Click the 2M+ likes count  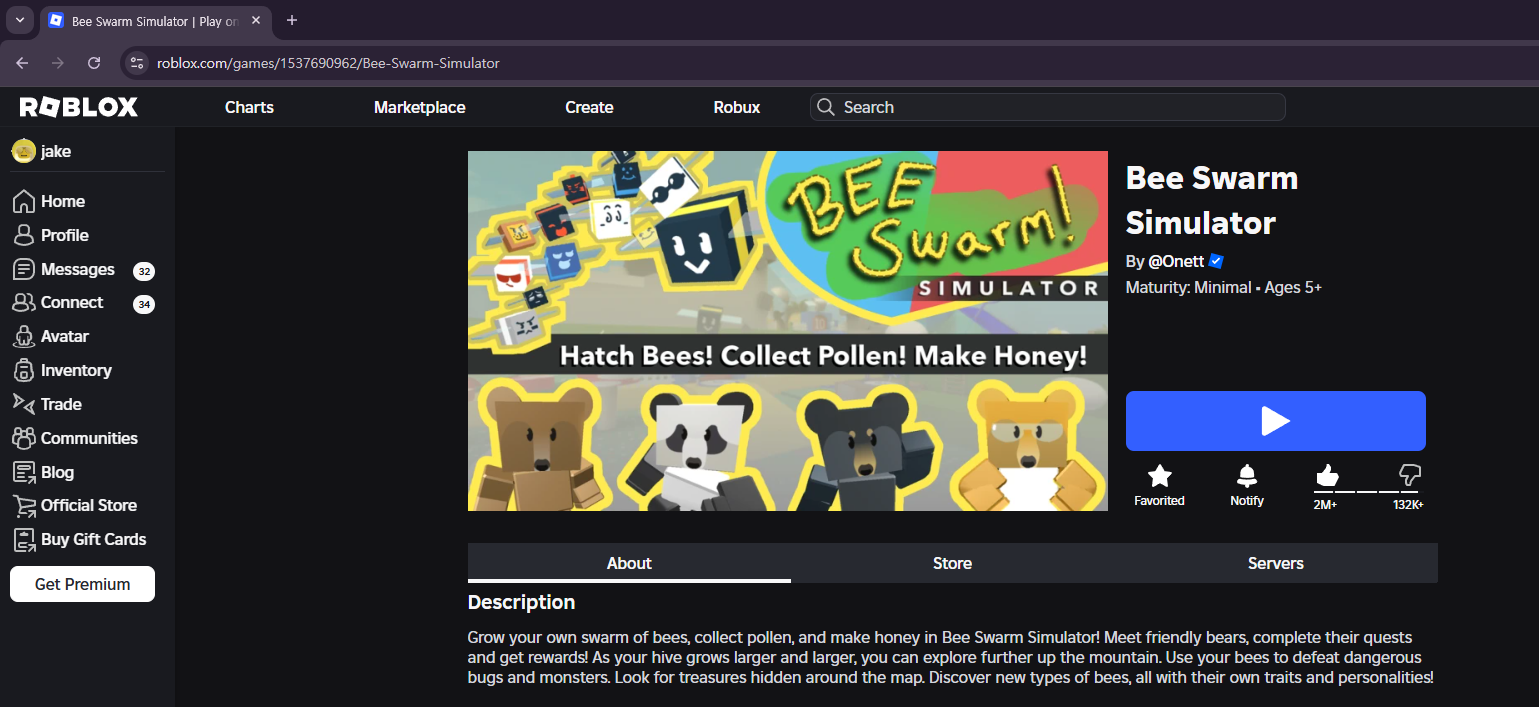pyautogui.click(x=1325, y=505)
